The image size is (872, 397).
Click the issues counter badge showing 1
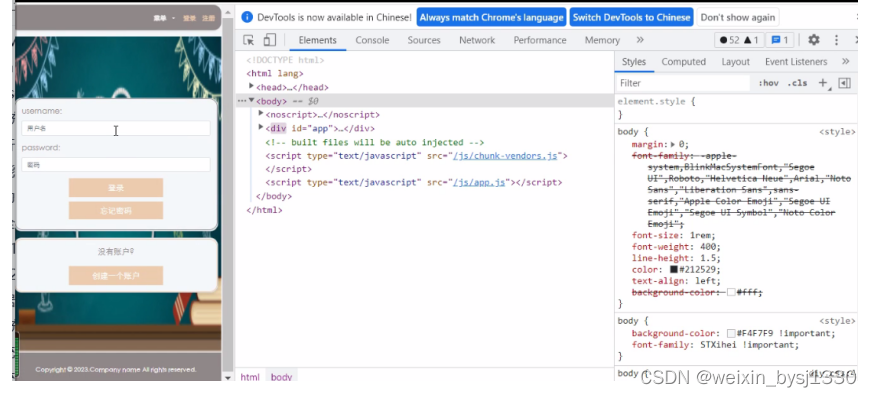(x=780, y=40)
